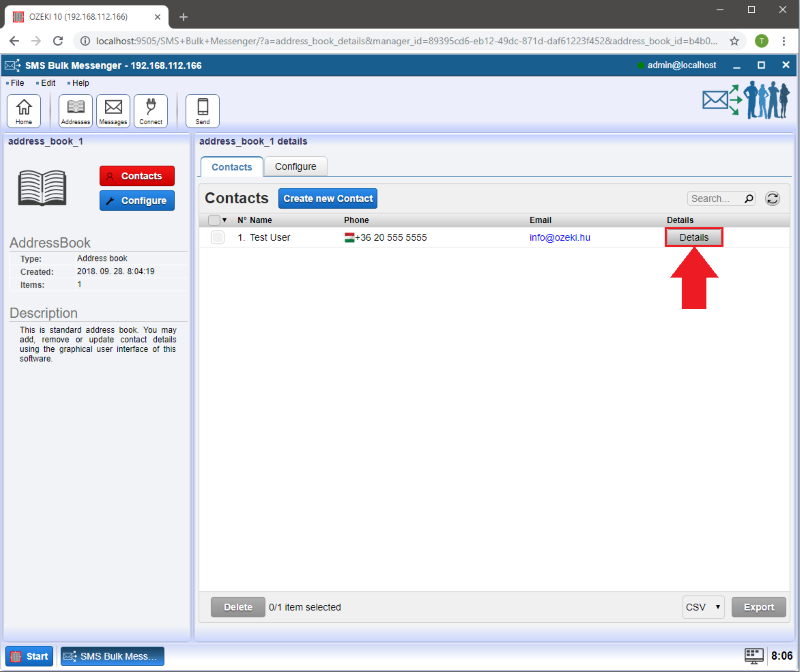Open the File menu
The height and width of the screenshot is (672, 800).
17,83
